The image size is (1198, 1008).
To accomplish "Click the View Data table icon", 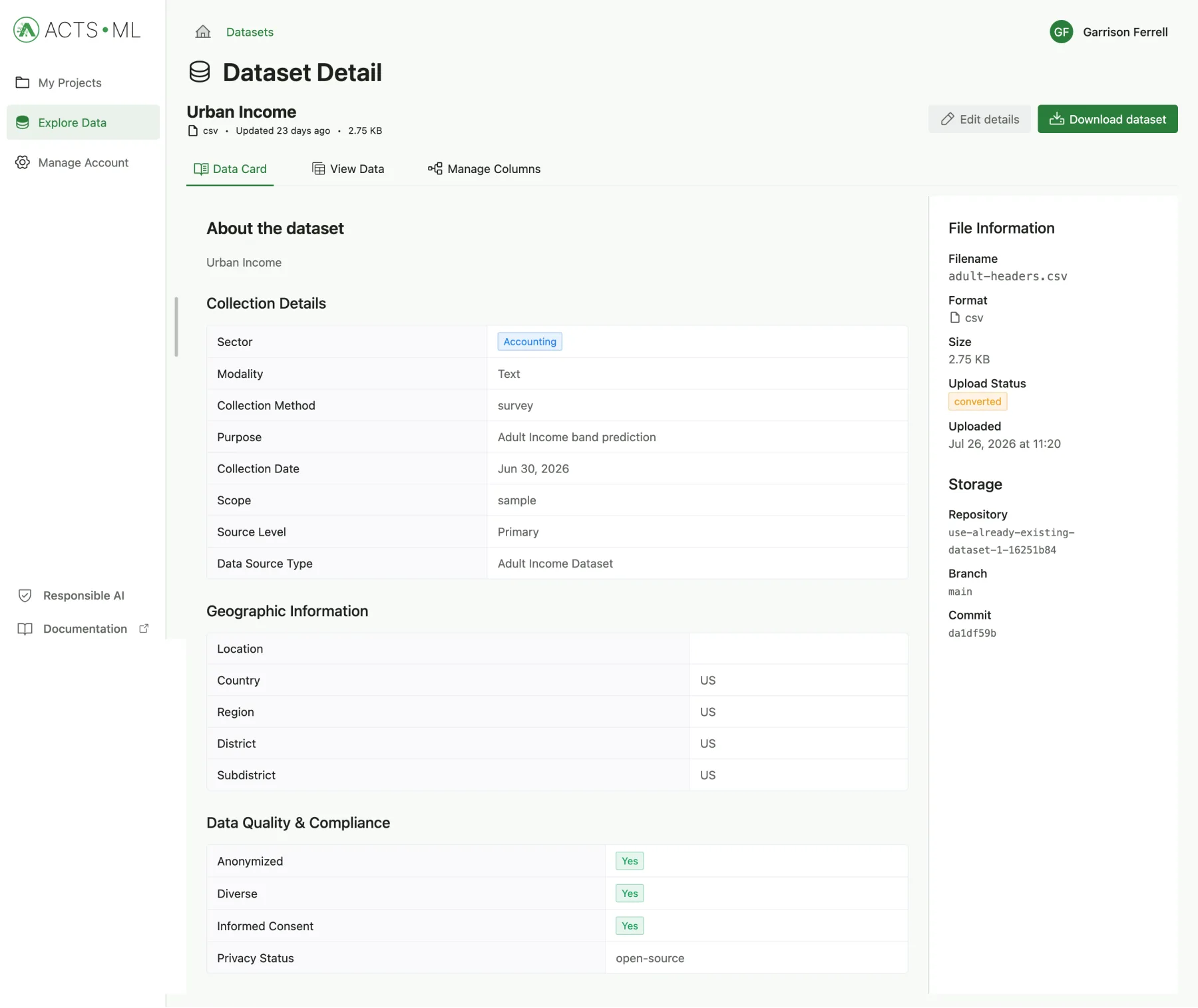I will coord(319,169).
